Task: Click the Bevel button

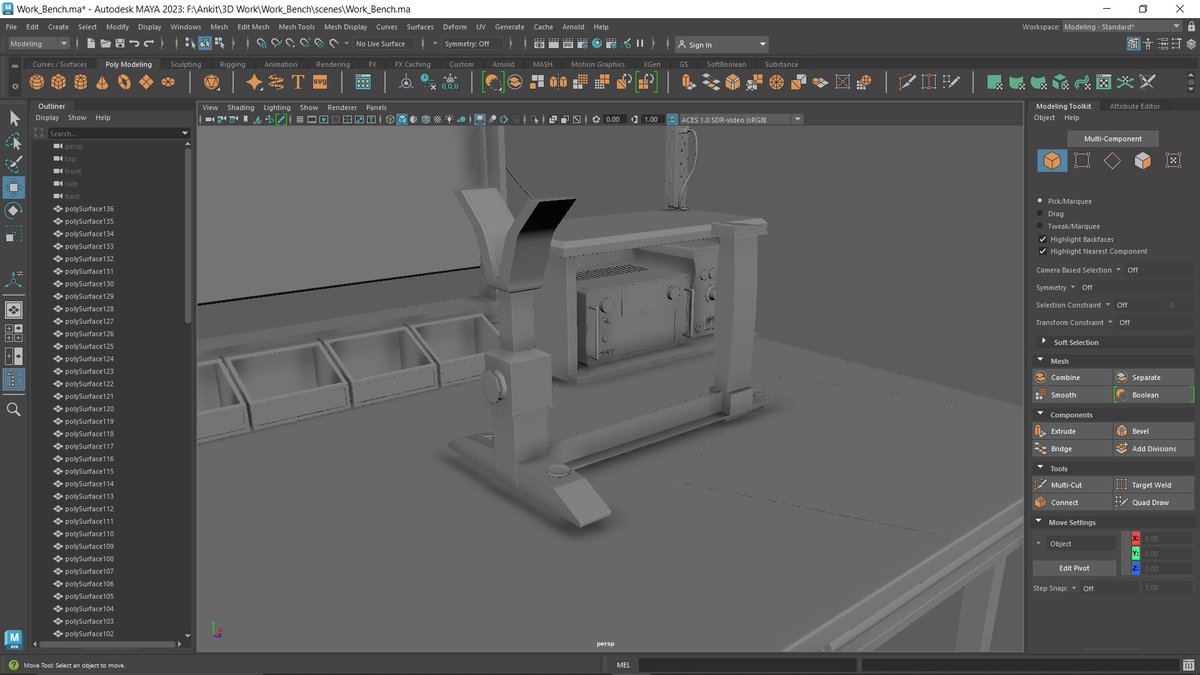Action: point(1153,431)
